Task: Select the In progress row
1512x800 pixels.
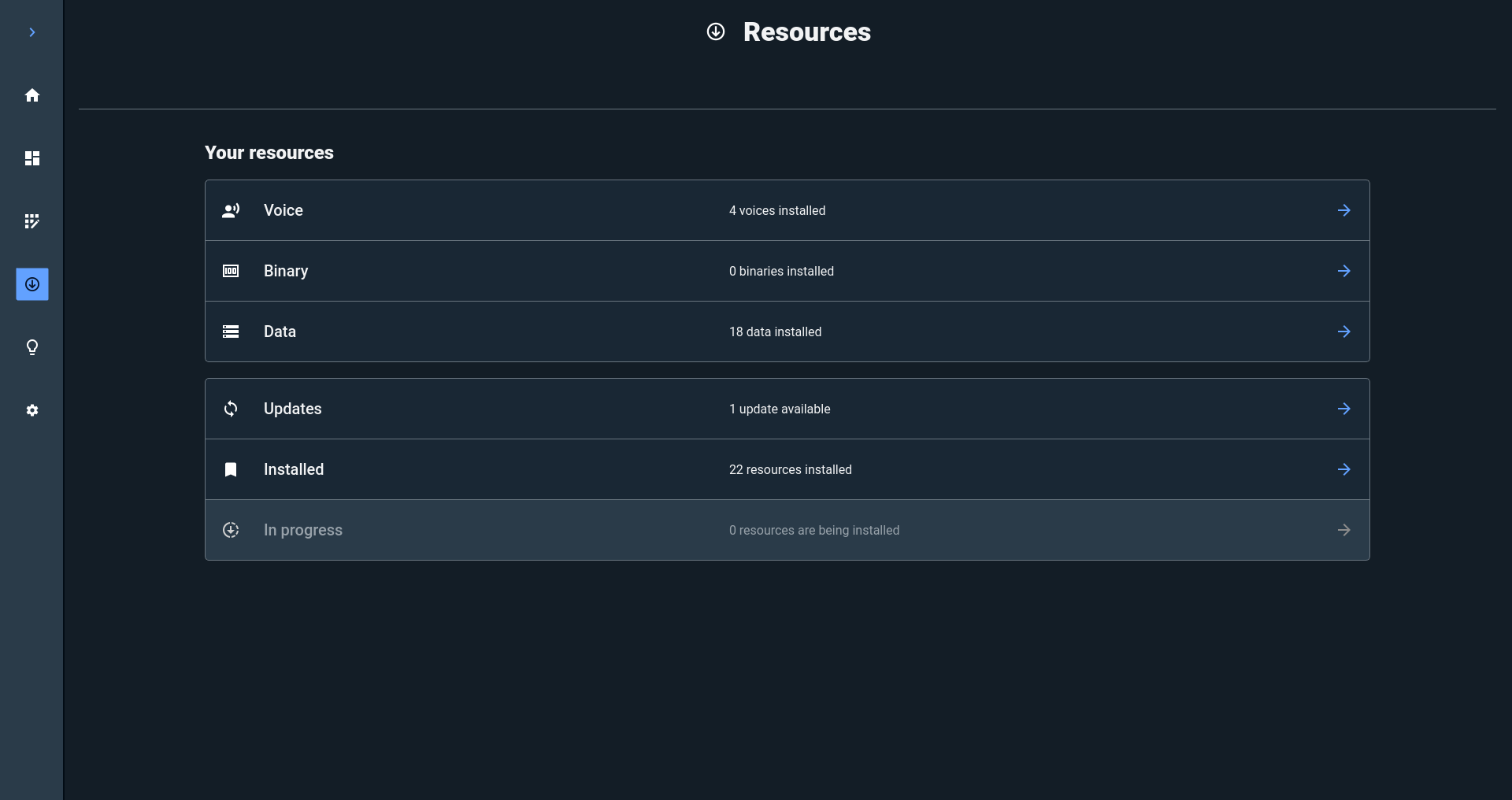Action: click(787, 530)
